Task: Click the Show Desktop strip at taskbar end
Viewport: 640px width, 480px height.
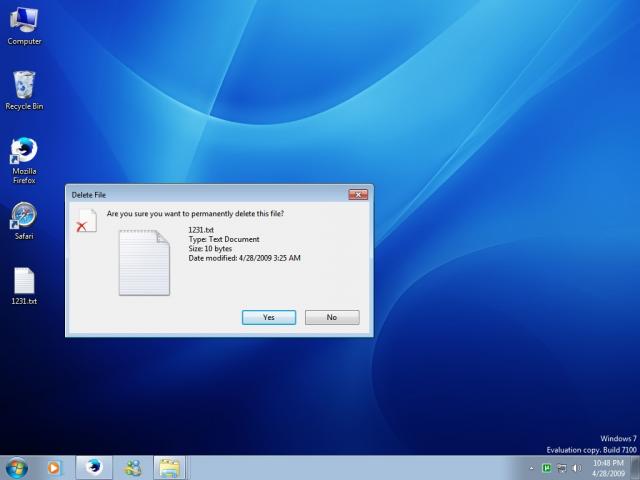Action: 636,467
